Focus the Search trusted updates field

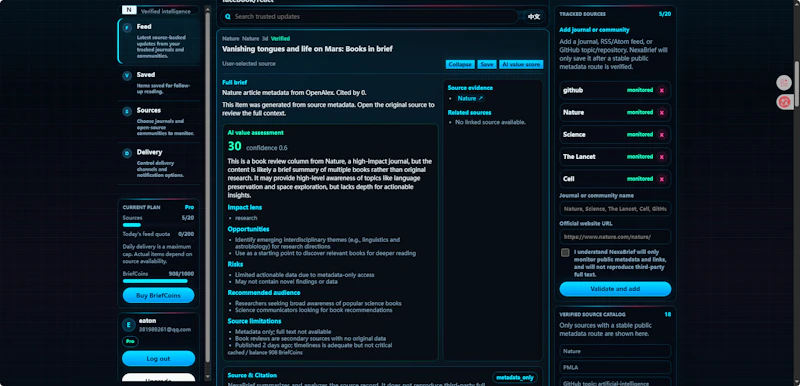[x=369, y=17]
